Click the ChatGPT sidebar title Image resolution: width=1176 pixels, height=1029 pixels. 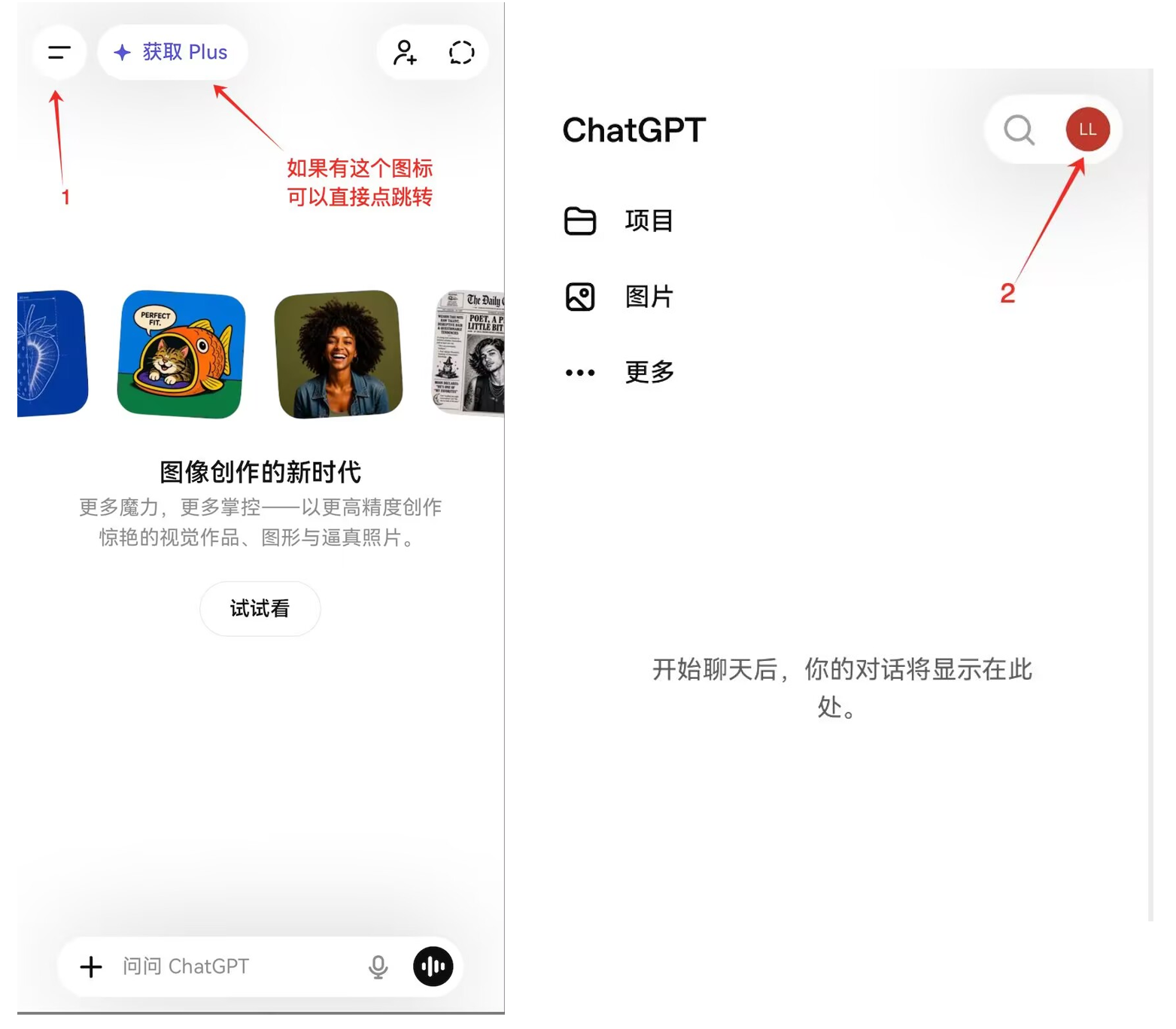click(x=634, y=130)
